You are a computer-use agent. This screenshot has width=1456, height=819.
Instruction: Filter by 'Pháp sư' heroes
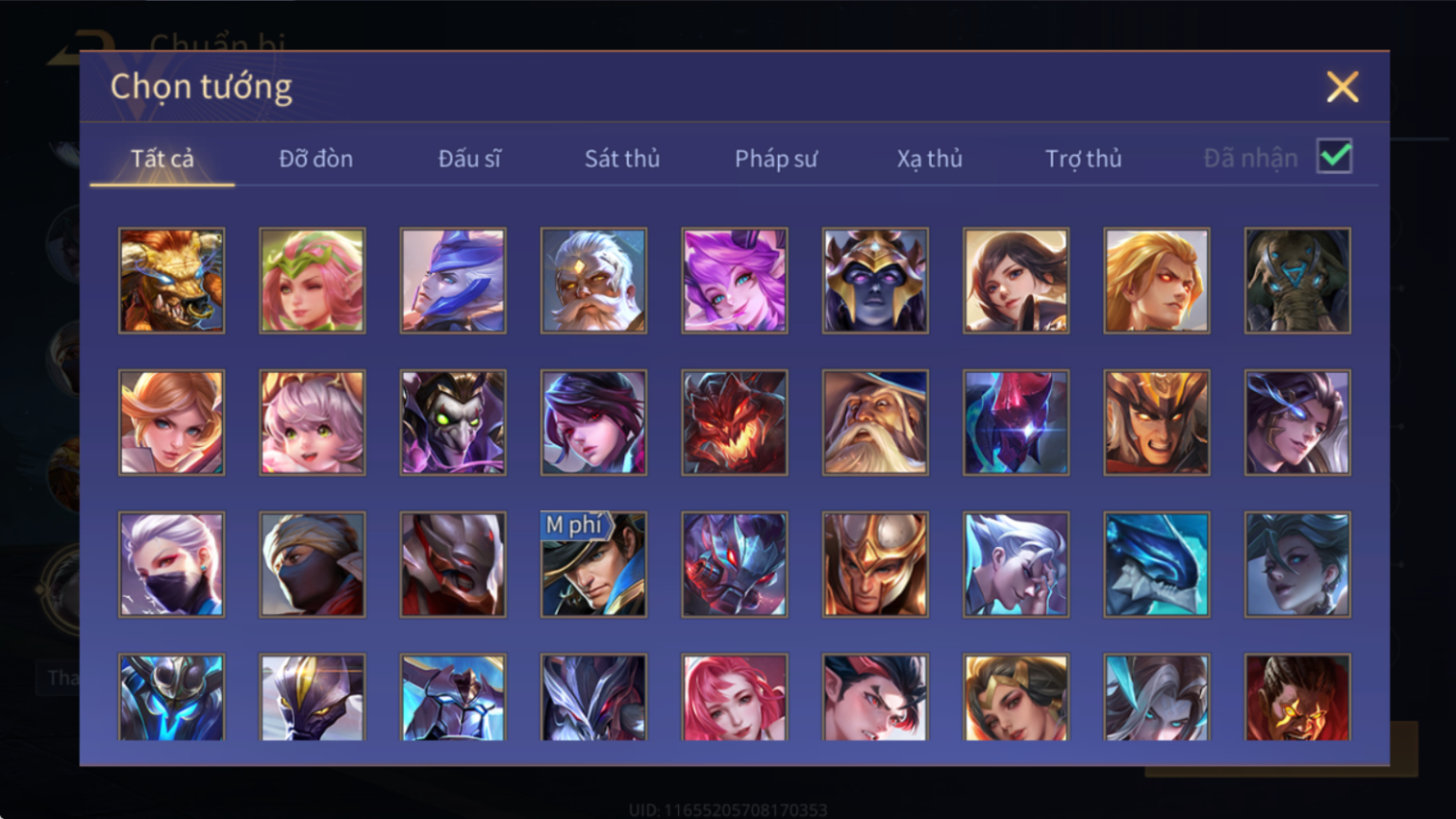tap(776, 159)
